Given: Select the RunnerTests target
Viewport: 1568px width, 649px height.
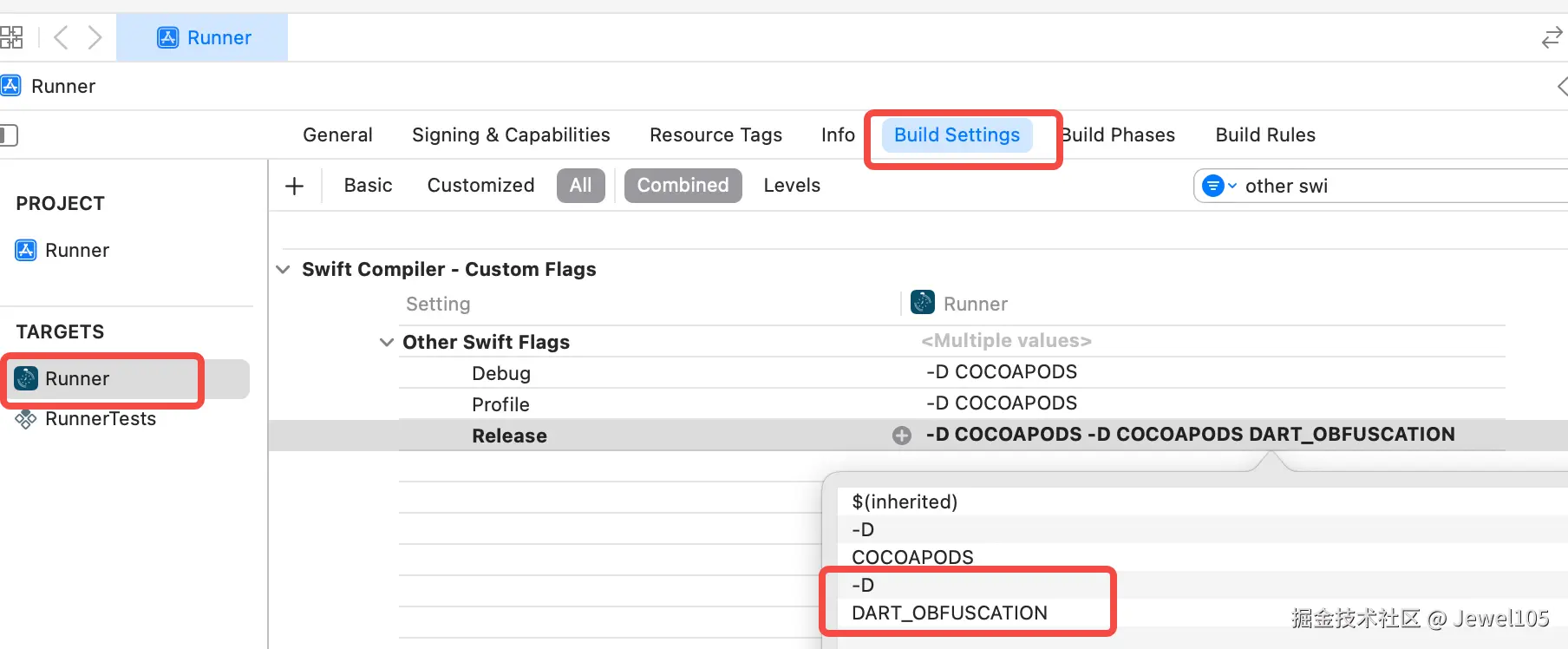Looking at the screenshot, I should tap(100, 419).
